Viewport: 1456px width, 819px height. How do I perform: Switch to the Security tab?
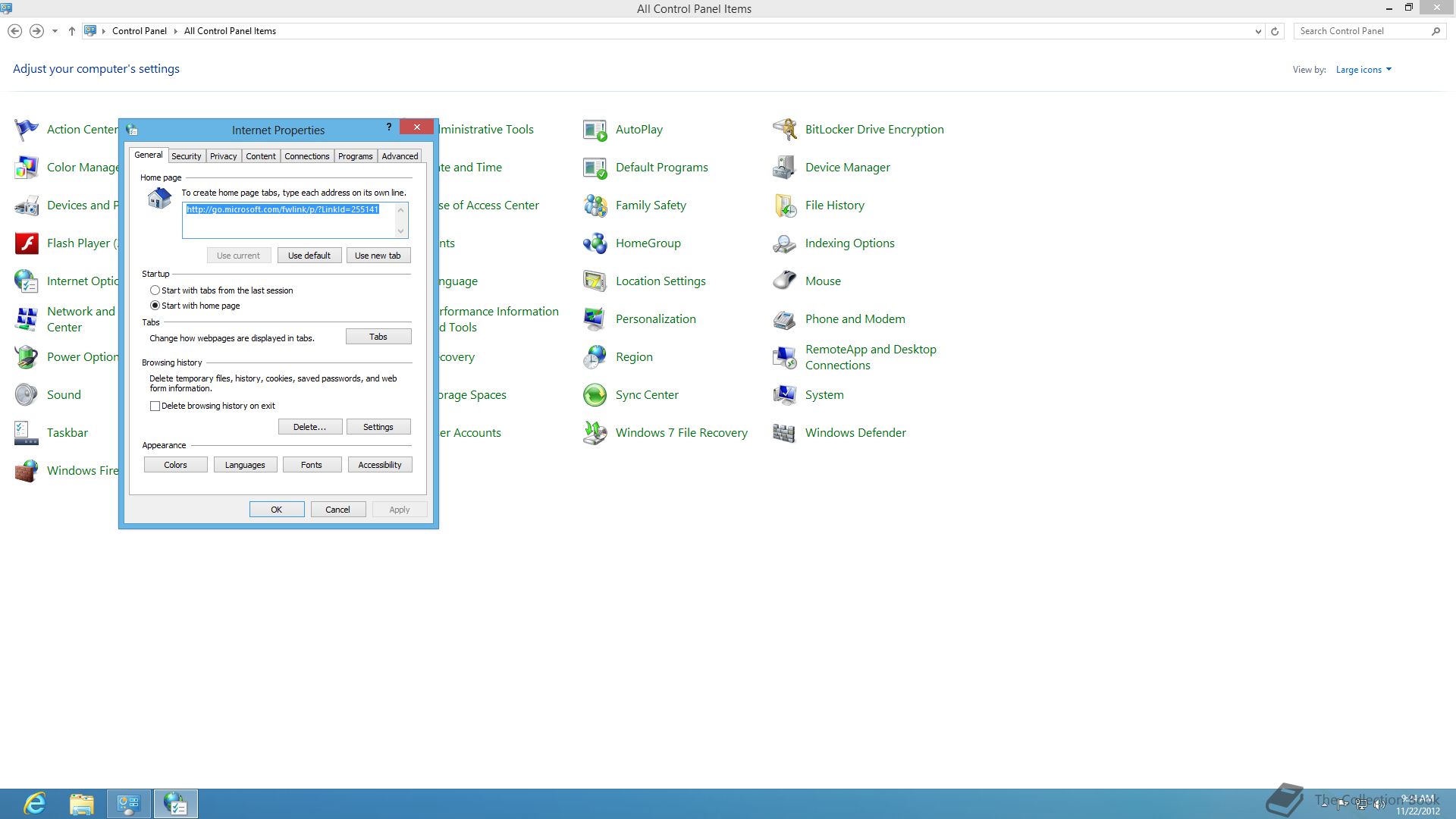pos(186,156)
